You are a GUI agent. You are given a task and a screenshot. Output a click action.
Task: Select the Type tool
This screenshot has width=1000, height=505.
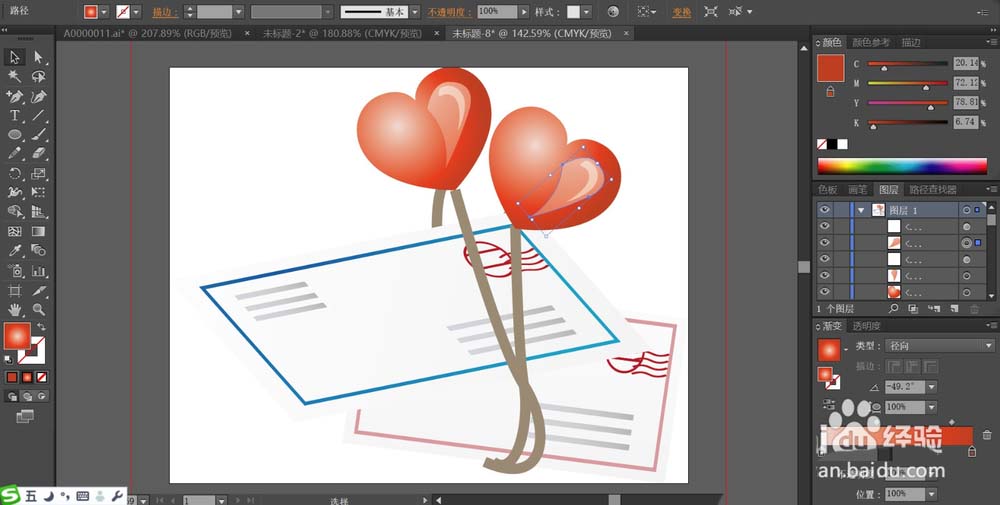coord(14,115)
